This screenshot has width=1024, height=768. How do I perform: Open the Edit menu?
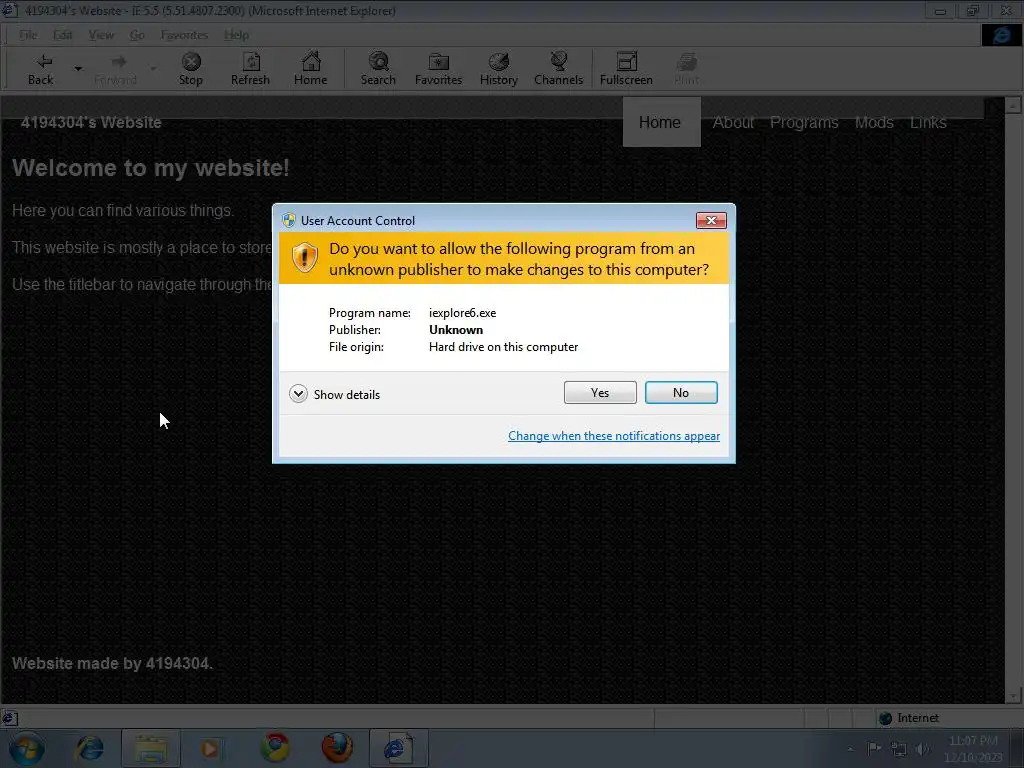point(63,35)
